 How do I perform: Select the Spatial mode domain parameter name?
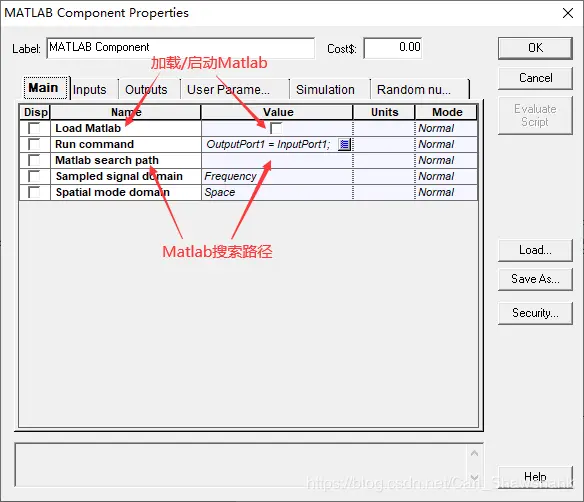[x=112, y=192]
